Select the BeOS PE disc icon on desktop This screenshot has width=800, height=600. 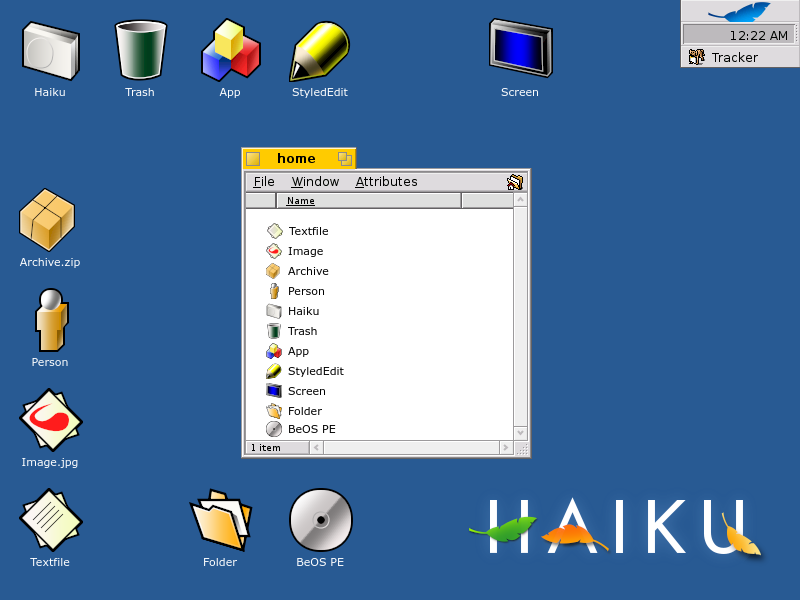pos(320,520)
